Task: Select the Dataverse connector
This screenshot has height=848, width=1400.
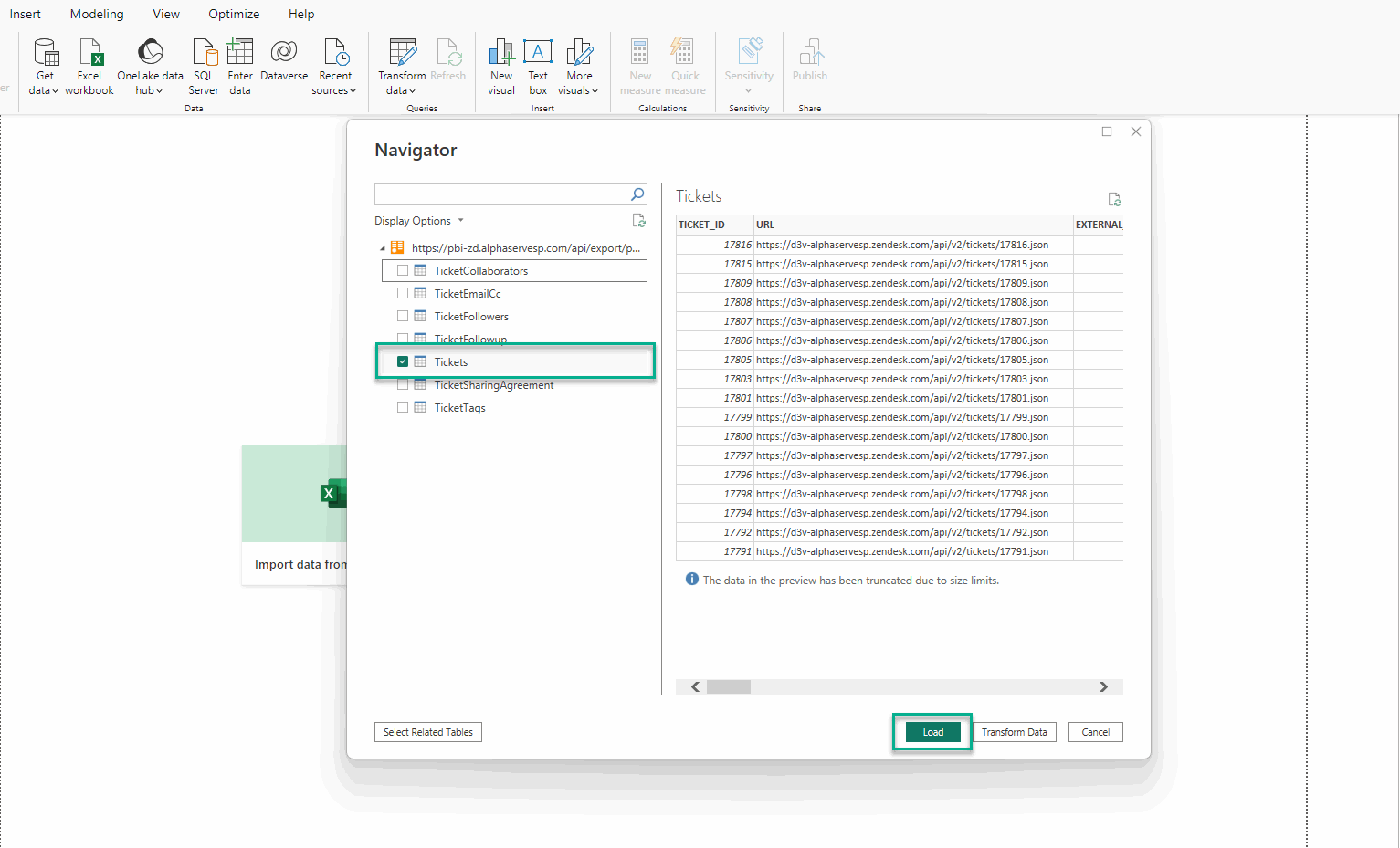Action: (283, 64)
